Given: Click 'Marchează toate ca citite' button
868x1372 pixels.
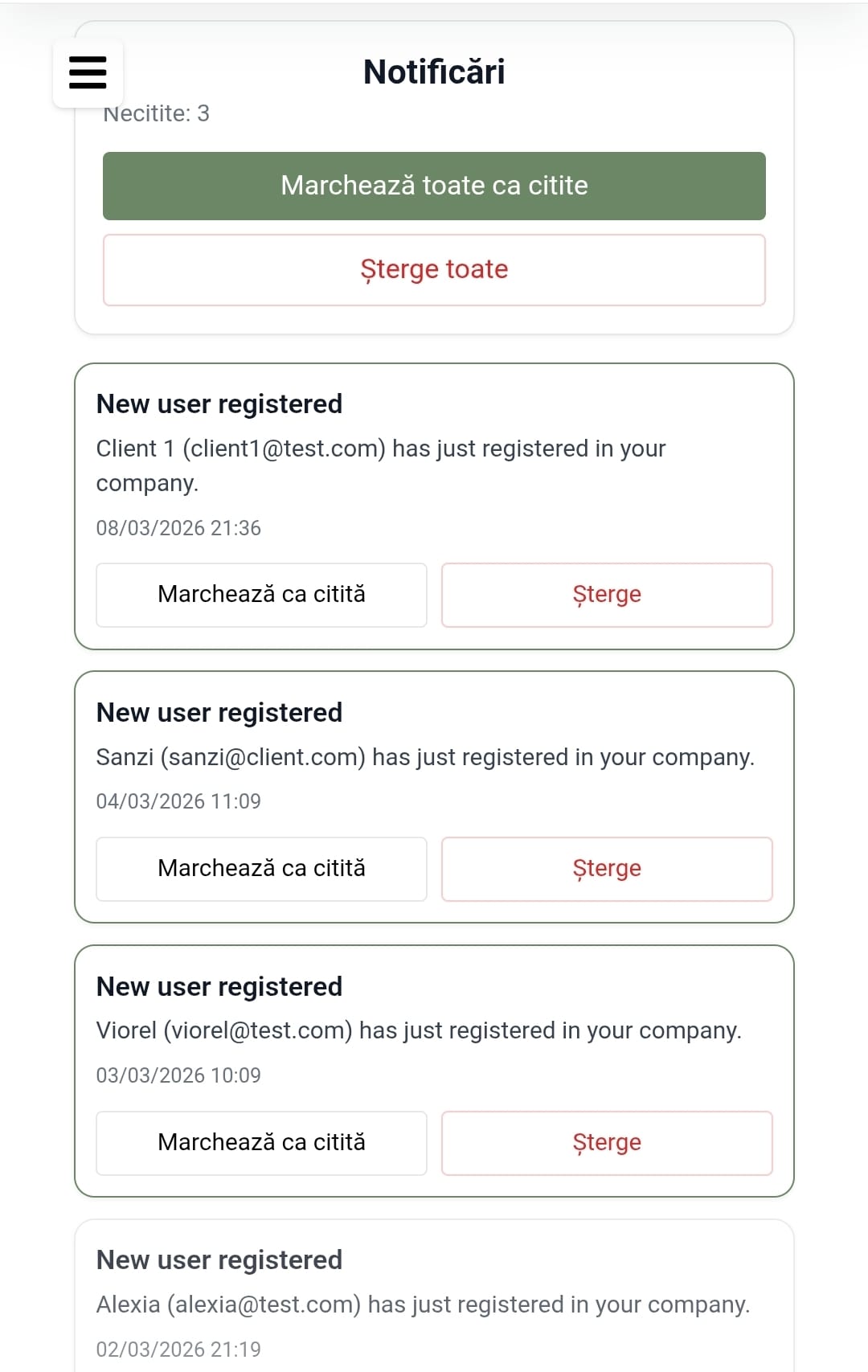Looking at the screenshot, I should pos(434,186).
